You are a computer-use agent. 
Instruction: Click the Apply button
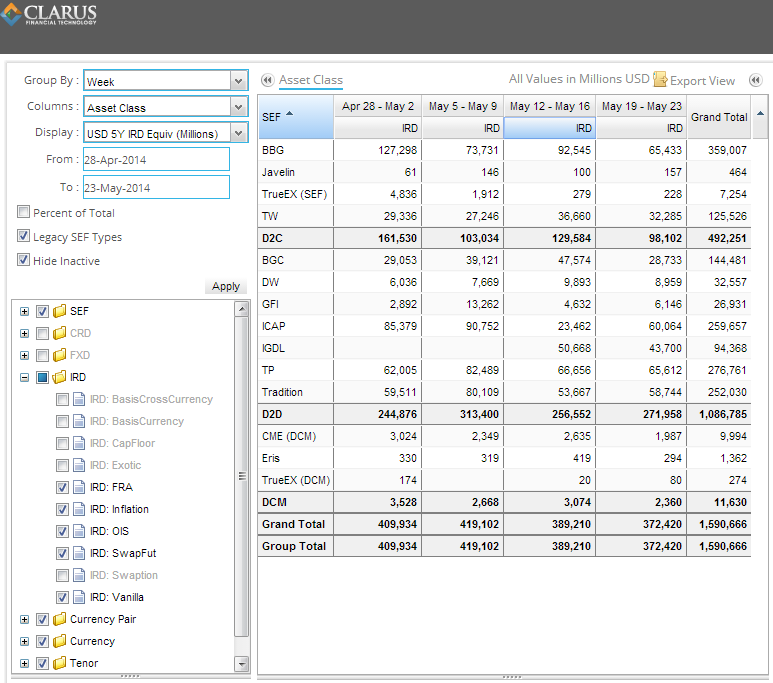[226, 286]
